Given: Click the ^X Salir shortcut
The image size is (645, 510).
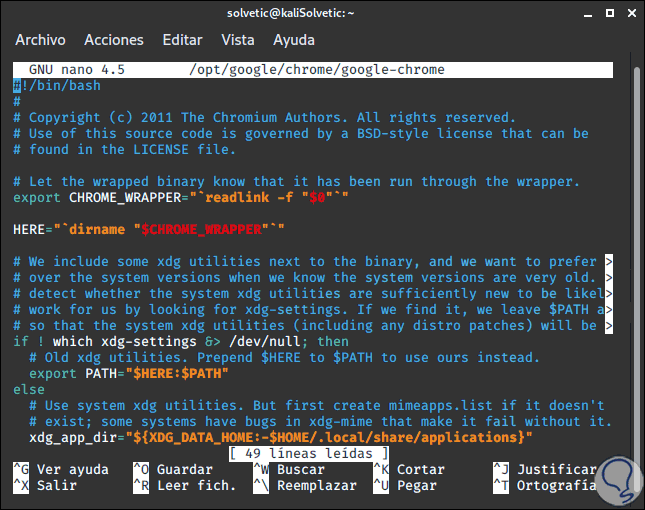Looking at the screenshot, I should tap(45, 485).
